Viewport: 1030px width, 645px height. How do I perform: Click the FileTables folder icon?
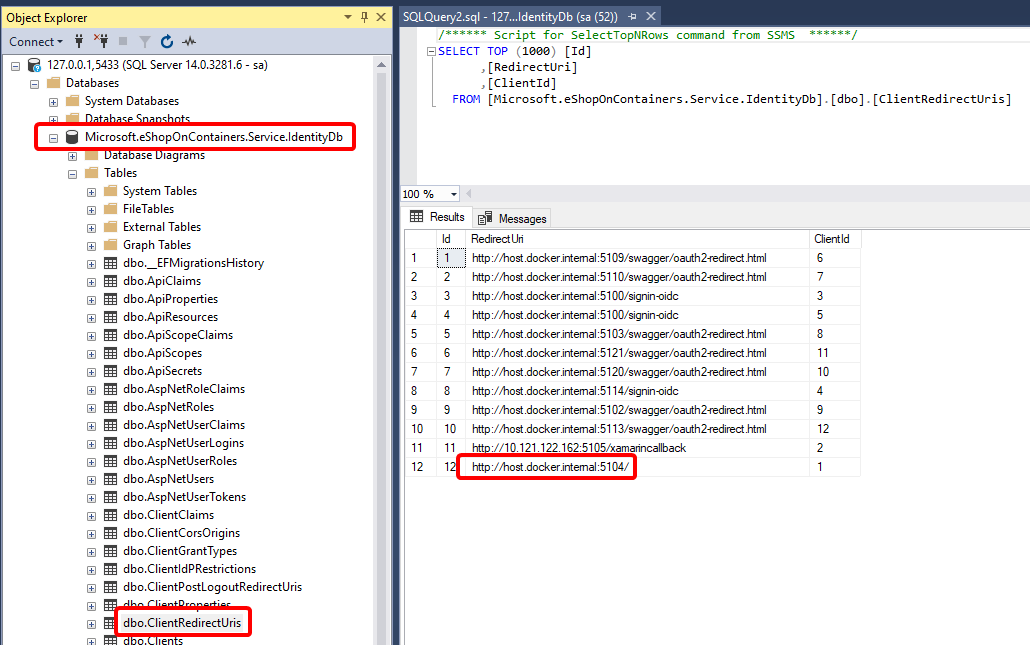110,208
